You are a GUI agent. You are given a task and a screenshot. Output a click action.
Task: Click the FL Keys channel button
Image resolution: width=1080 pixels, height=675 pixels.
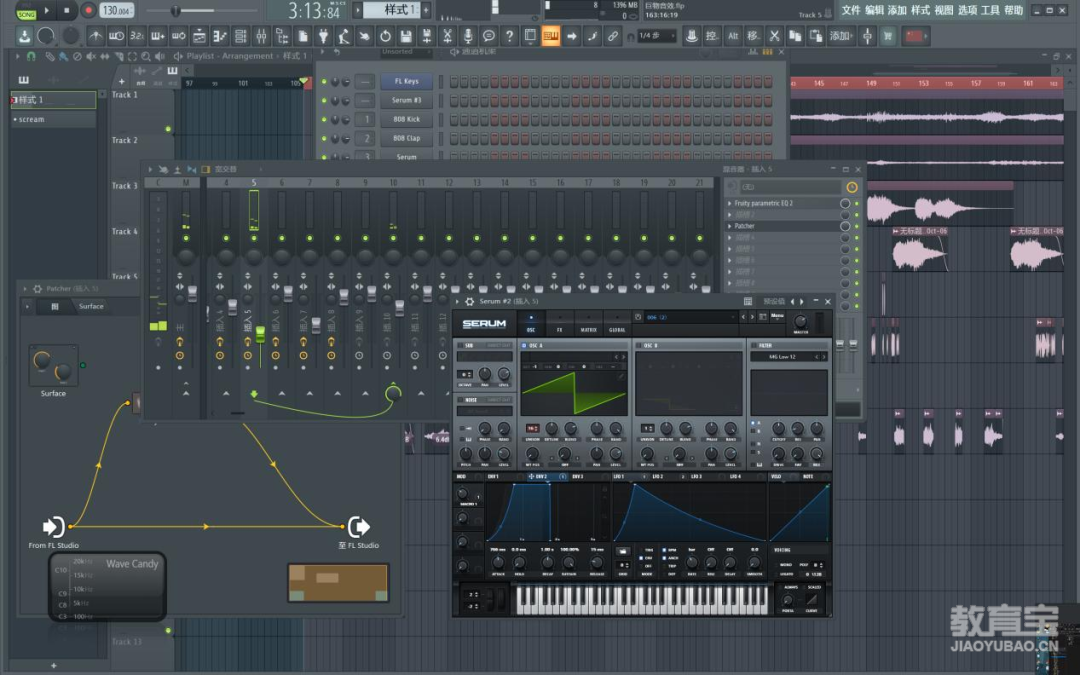(406, 81)
